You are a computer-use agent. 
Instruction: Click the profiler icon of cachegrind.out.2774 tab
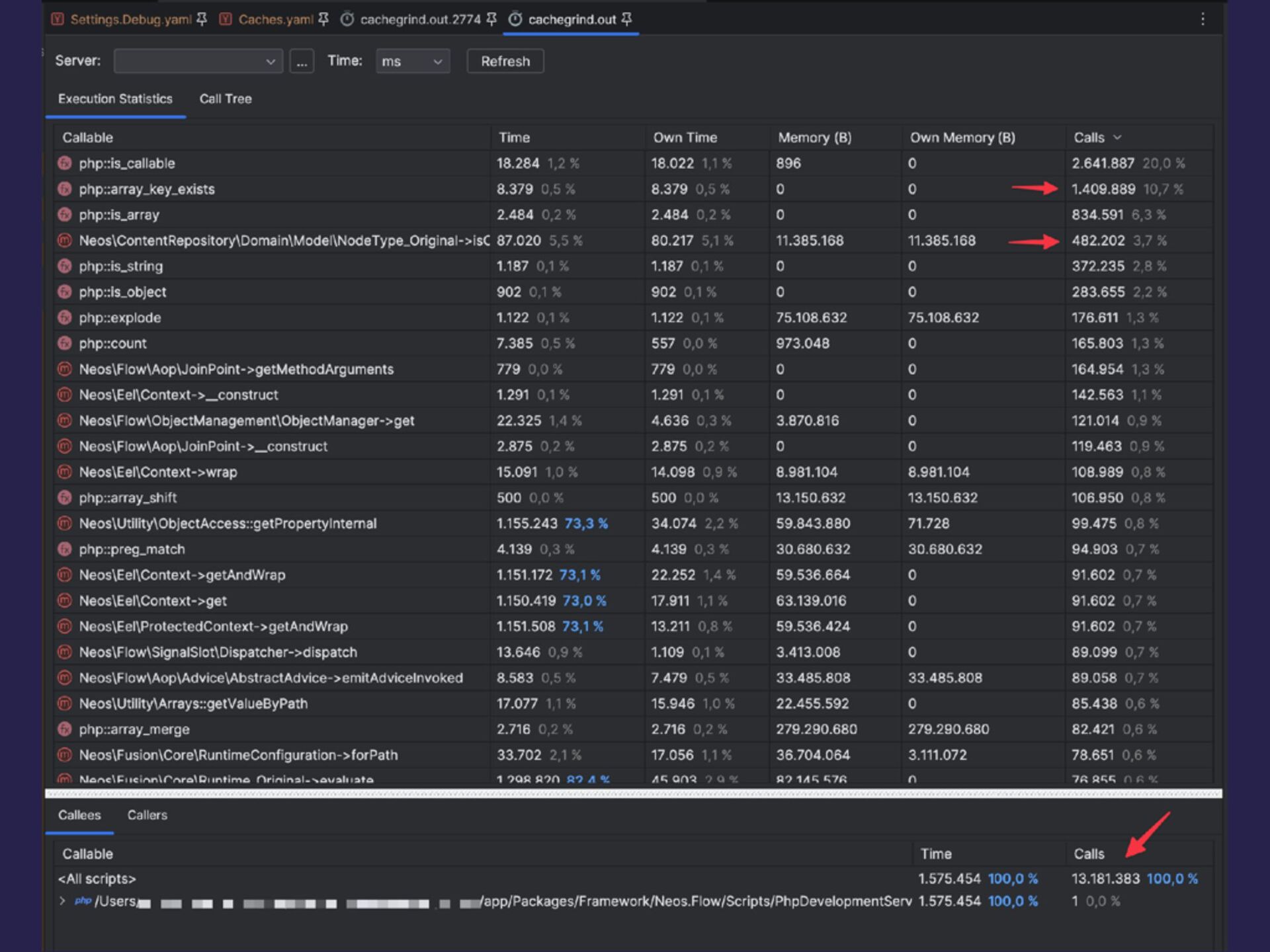coord(347,20)
